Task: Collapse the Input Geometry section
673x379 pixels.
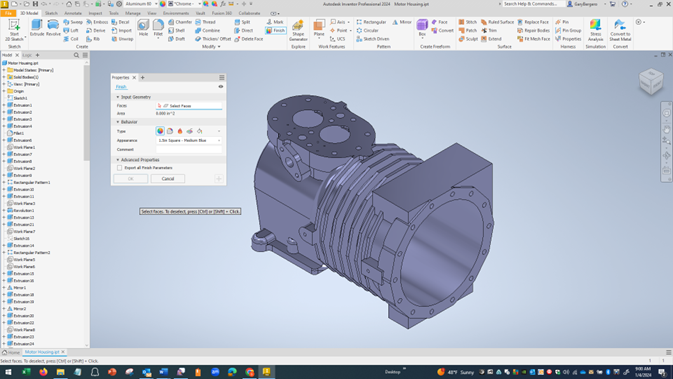Action: (x=118, y=97)
